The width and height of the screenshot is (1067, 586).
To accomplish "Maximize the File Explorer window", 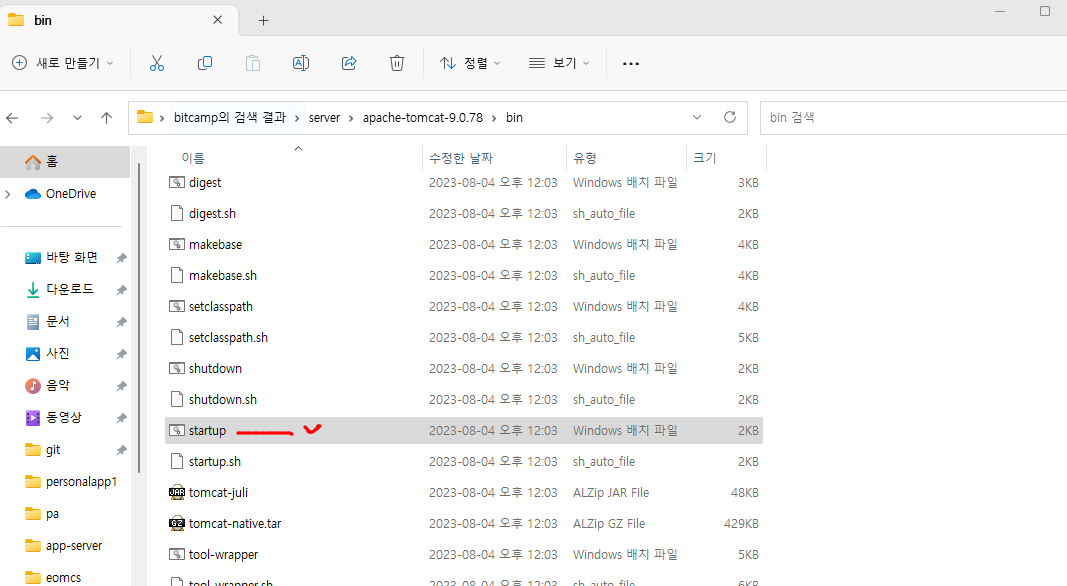I will tap(1045, 11).
